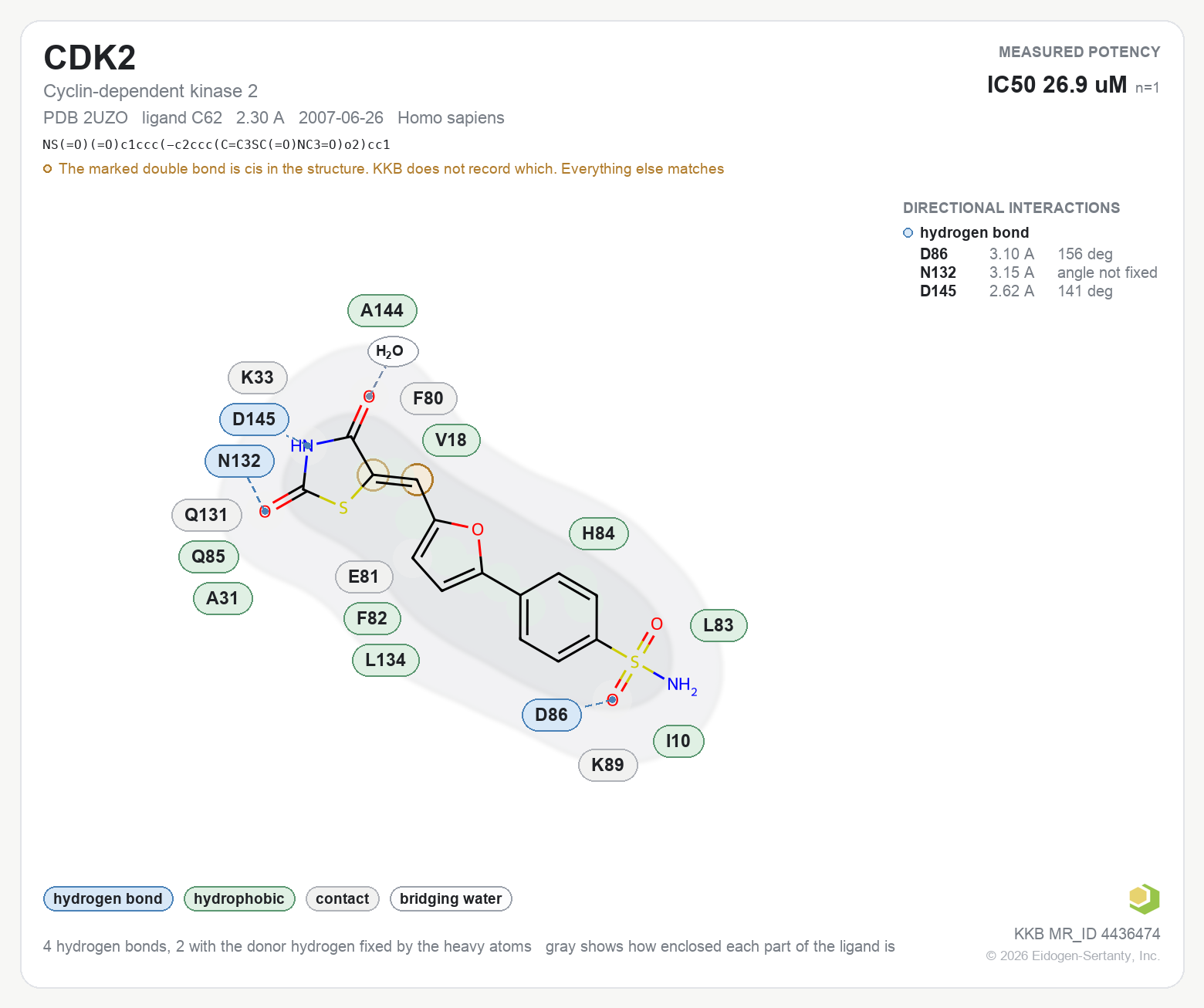Click the contact legend pill
The height and width of the screenshot is (1008, 1204).
[x=343, y=898]
